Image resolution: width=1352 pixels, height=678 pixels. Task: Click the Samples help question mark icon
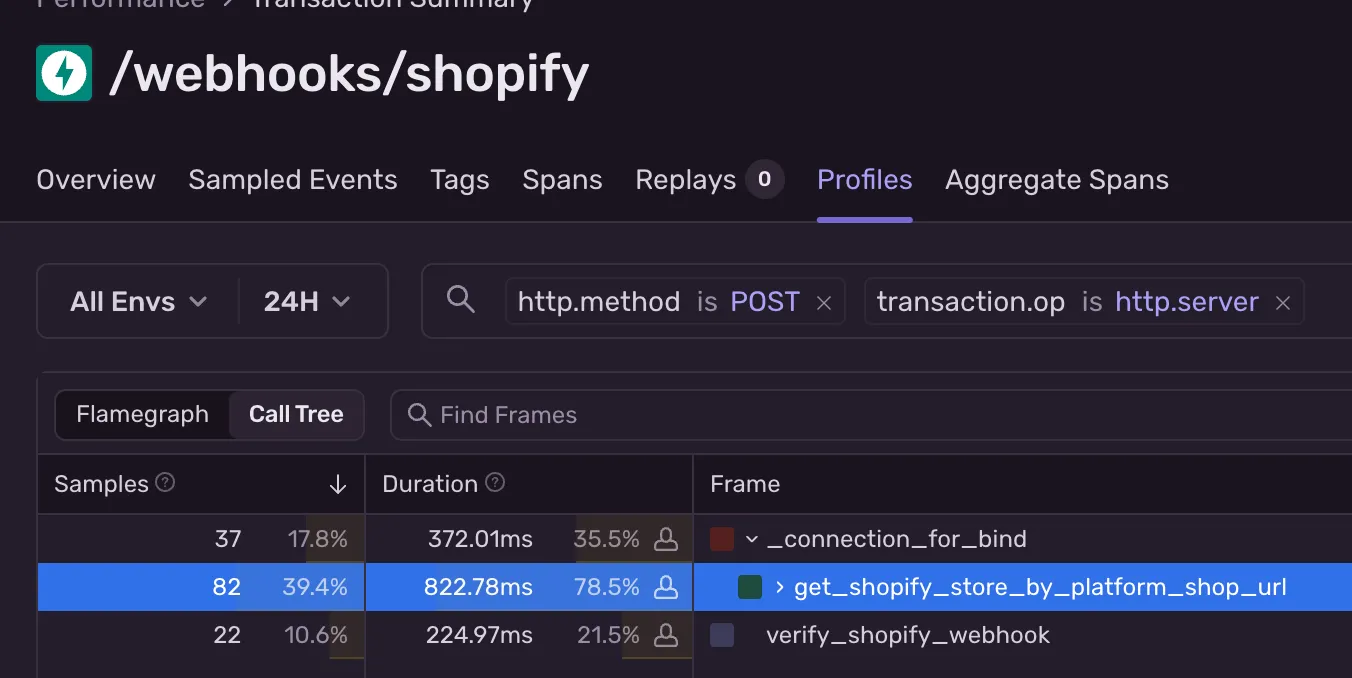(166, 483)
